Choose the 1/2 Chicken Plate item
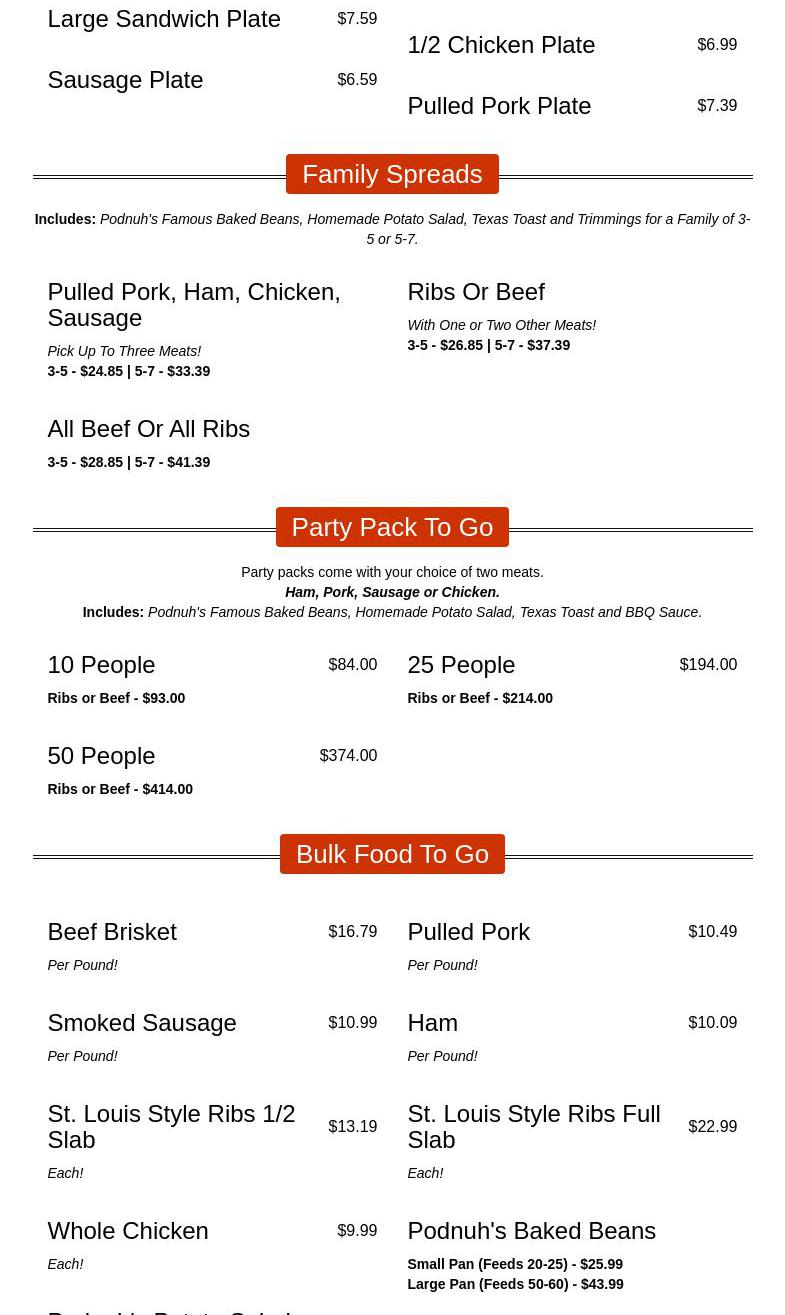The image size is (785, 1315). pyautogui.click(x=501, y=45)
